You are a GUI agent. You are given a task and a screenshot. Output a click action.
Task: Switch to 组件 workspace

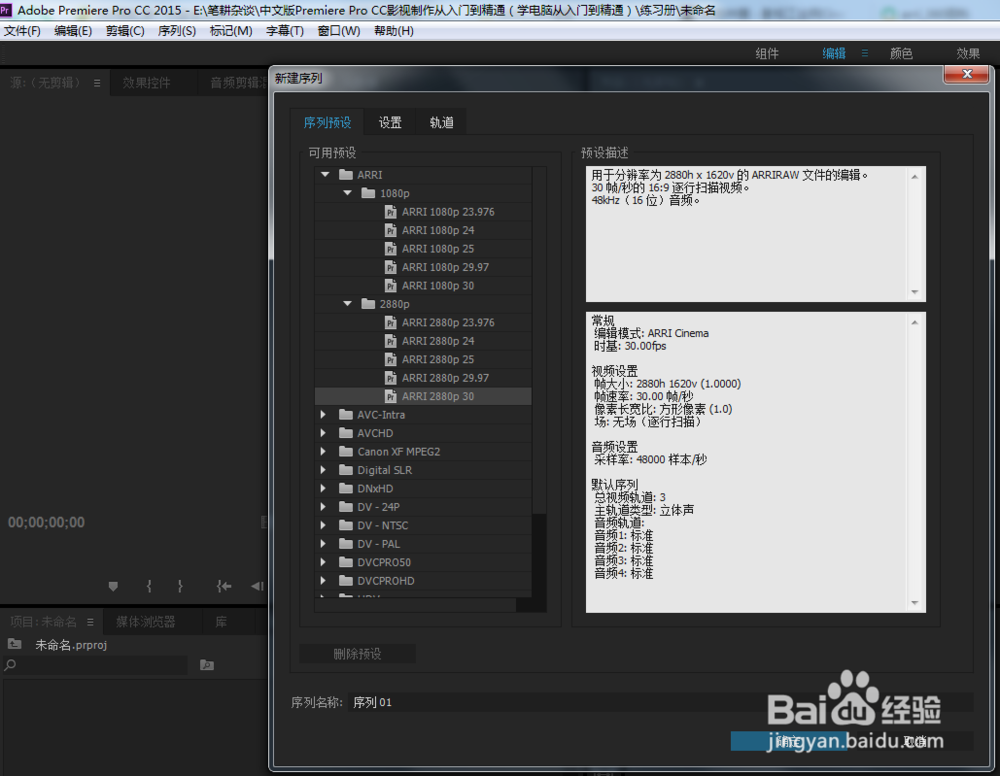tap(767, 54)
